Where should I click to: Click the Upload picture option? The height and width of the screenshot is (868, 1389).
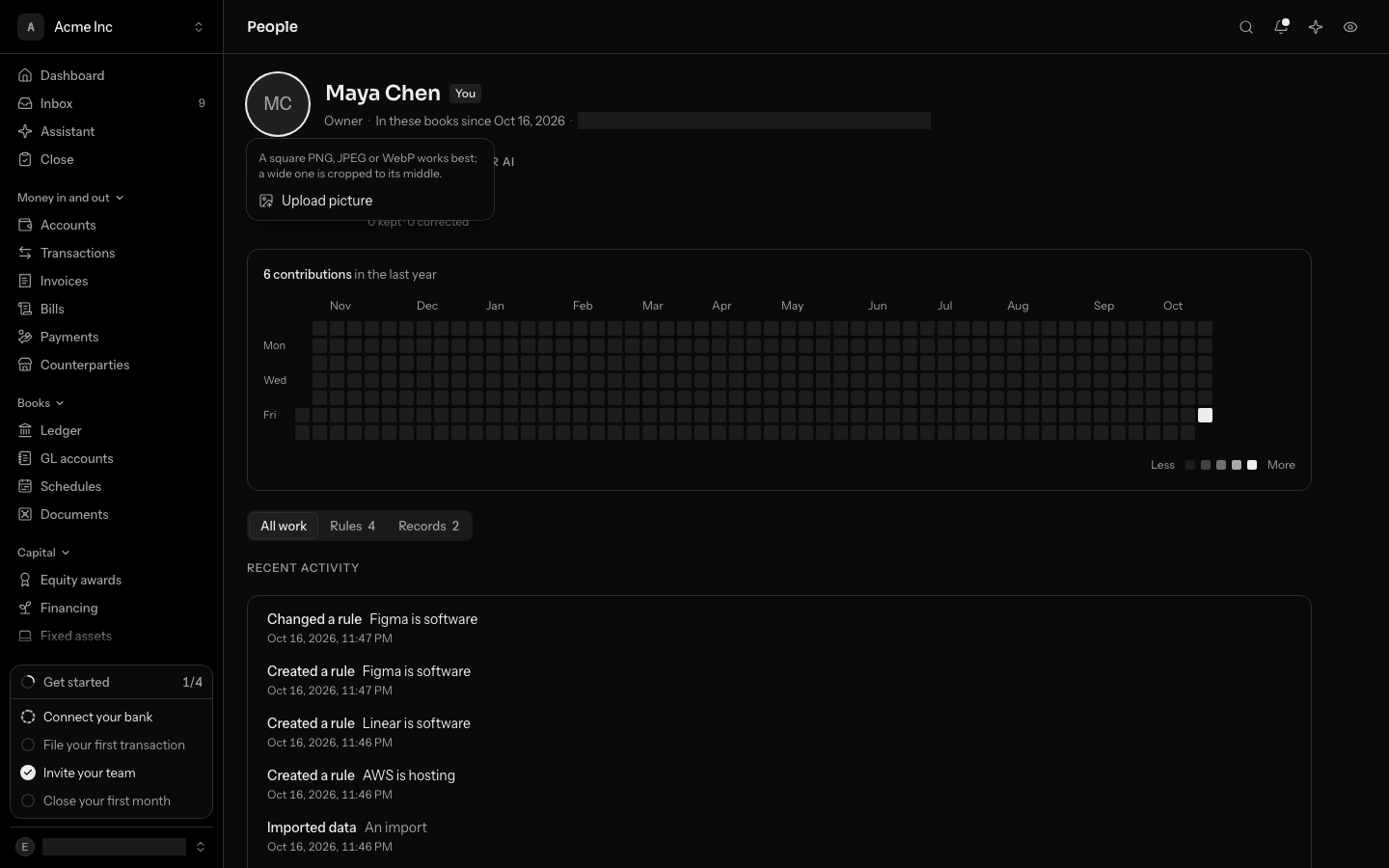tap(370, 201)
